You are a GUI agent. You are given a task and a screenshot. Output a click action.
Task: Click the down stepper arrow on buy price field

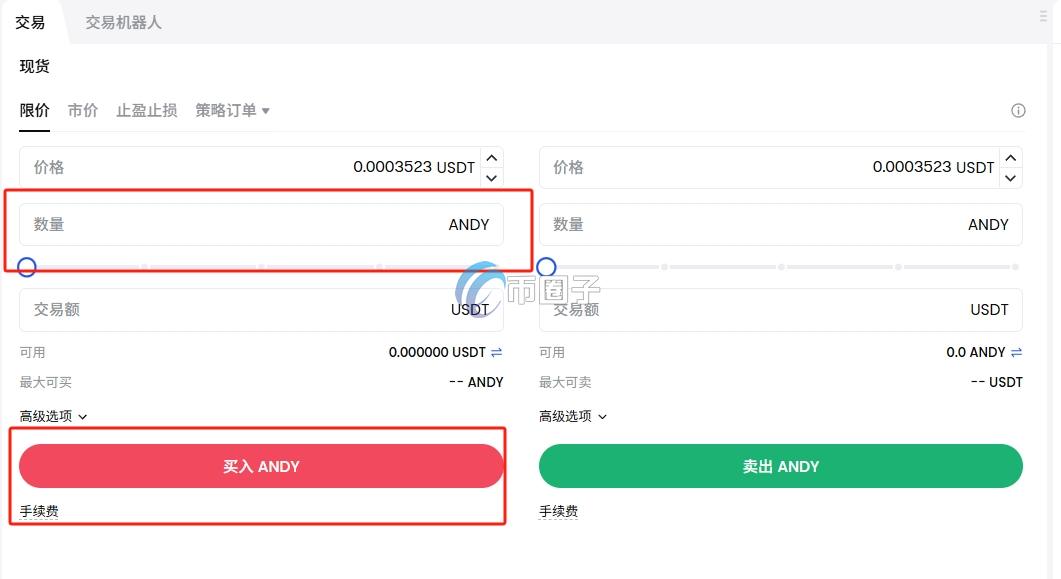point(491,176)
